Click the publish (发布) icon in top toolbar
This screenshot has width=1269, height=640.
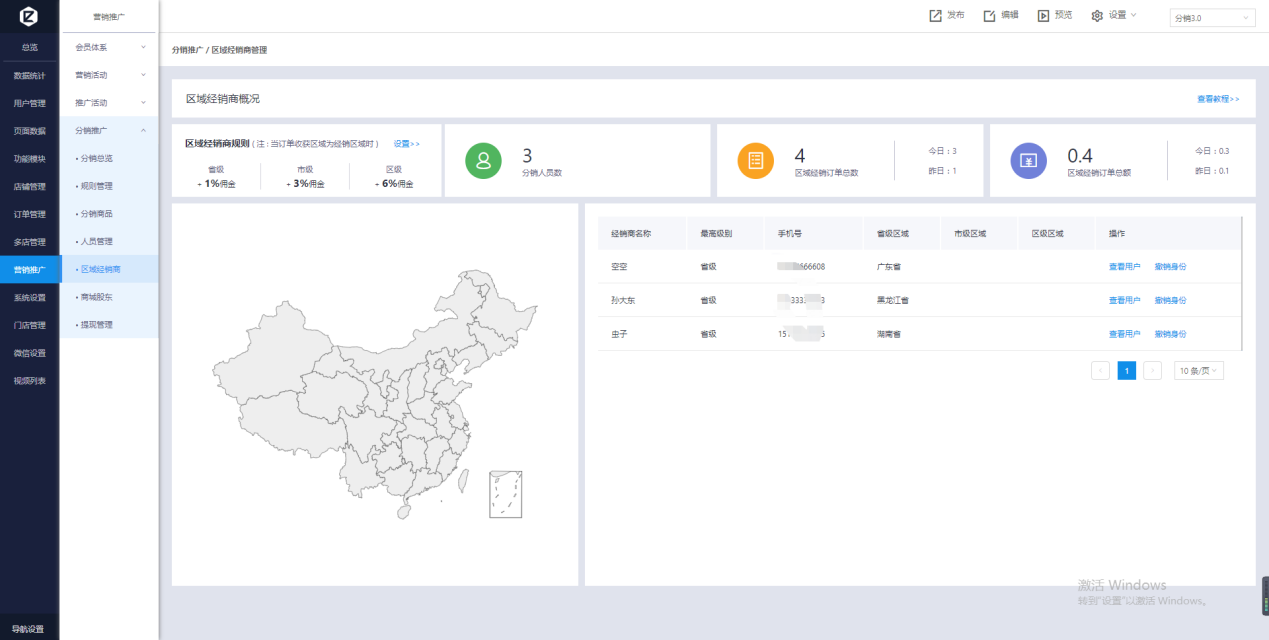(x=935, y=15)
